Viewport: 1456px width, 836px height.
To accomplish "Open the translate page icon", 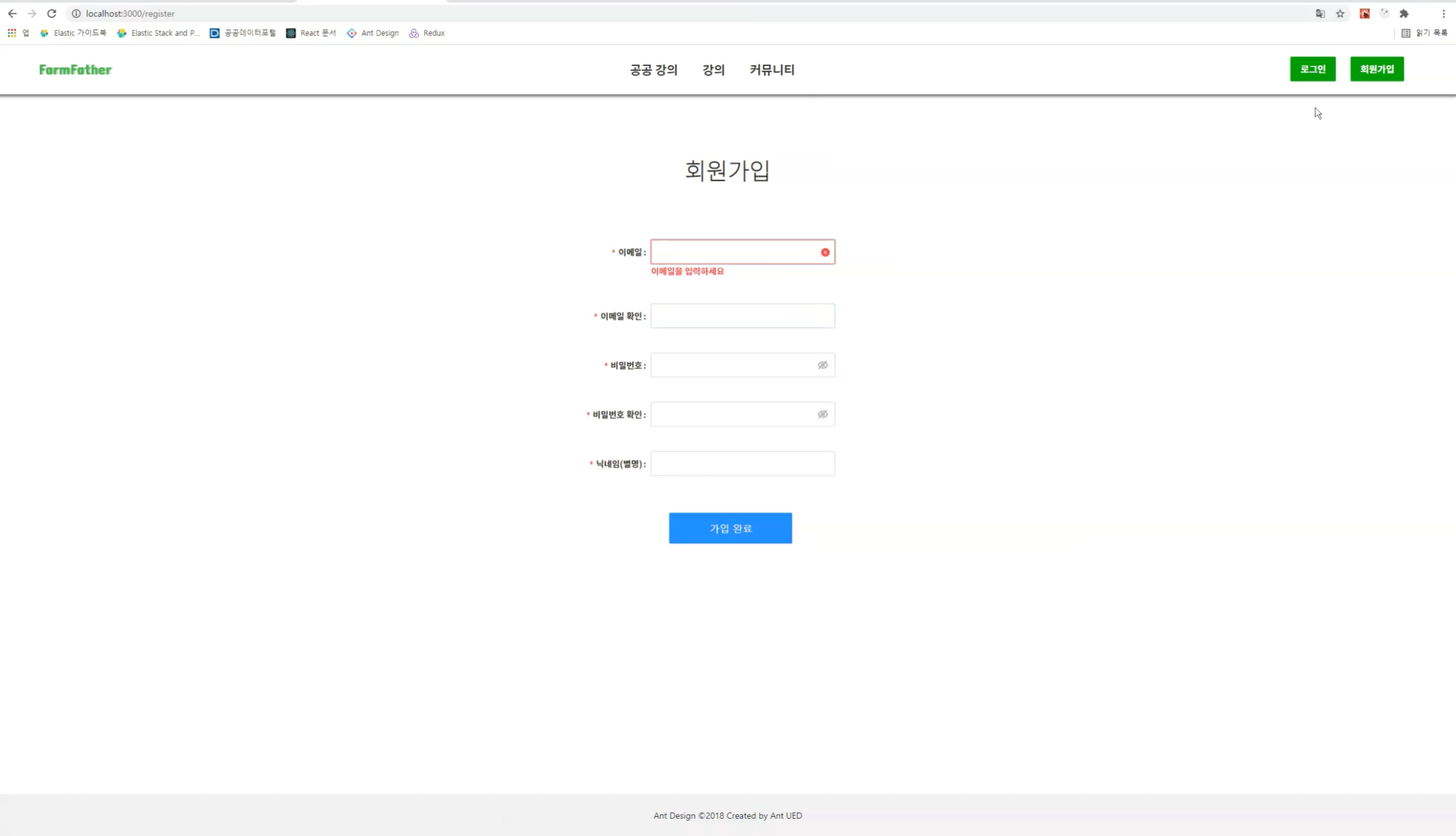I will (1321, 13).
